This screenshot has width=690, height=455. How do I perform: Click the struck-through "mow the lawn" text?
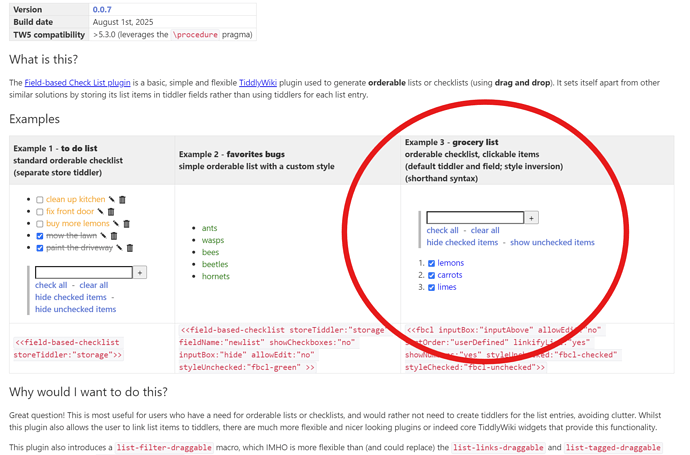coord(72,235)
